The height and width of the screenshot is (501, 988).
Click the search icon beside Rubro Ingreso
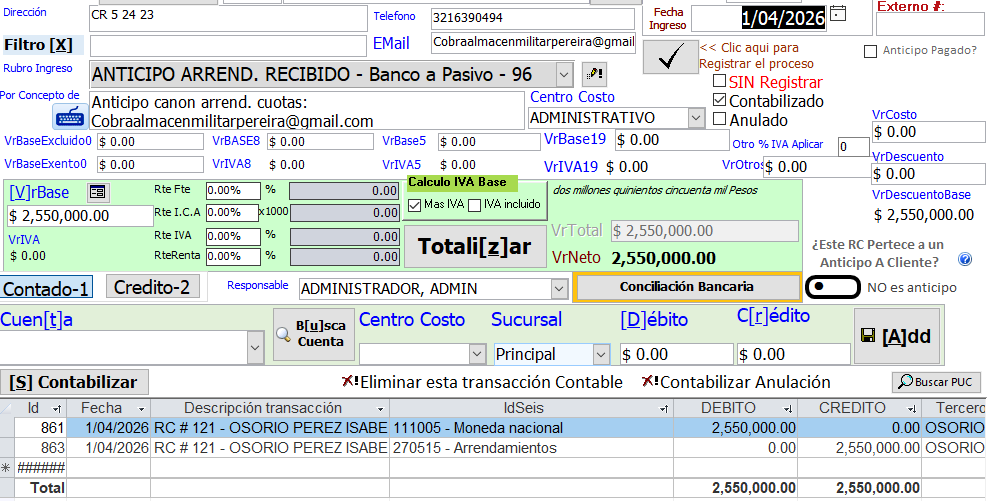(x=594, y=74)
